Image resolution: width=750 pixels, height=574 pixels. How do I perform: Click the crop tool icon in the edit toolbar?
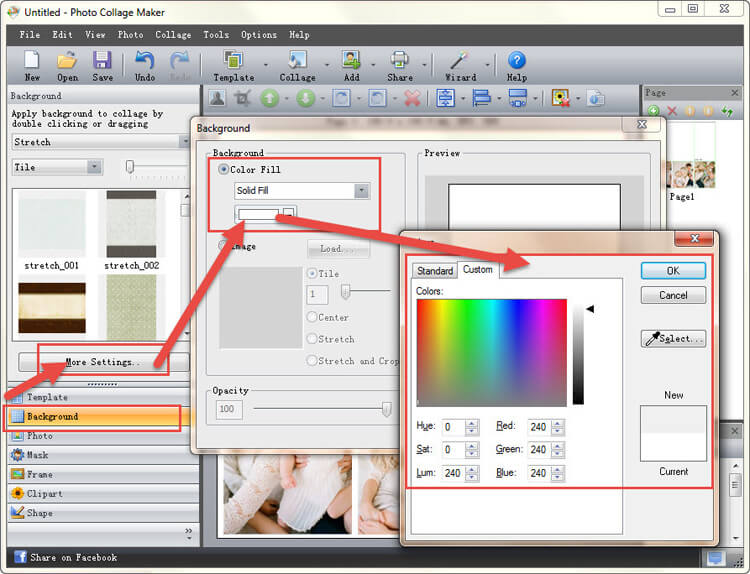coord(242,99)
